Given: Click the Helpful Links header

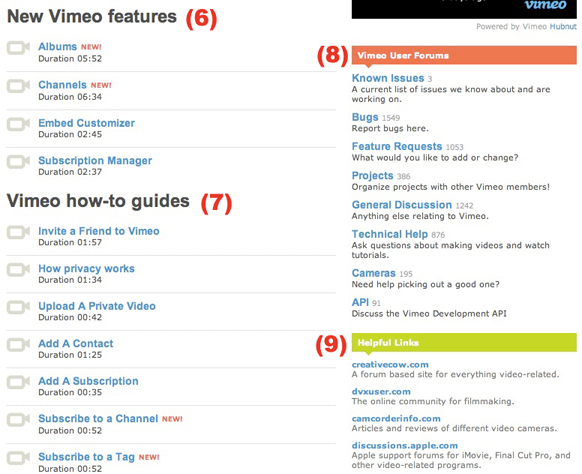Looking at the screenshot, I should click(x=464, y=343).
